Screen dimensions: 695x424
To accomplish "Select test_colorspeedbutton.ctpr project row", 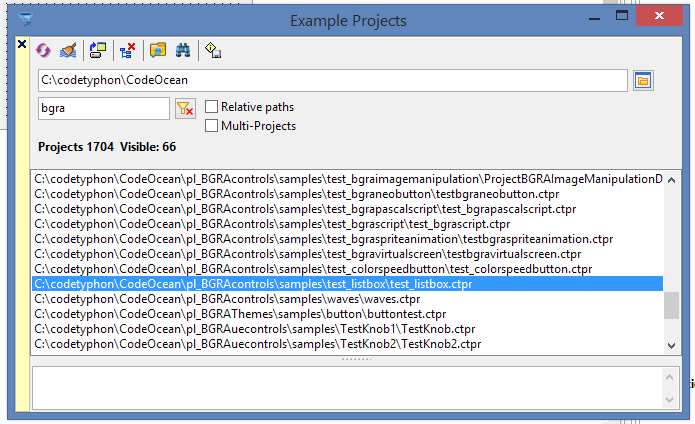I will [348, 269].
